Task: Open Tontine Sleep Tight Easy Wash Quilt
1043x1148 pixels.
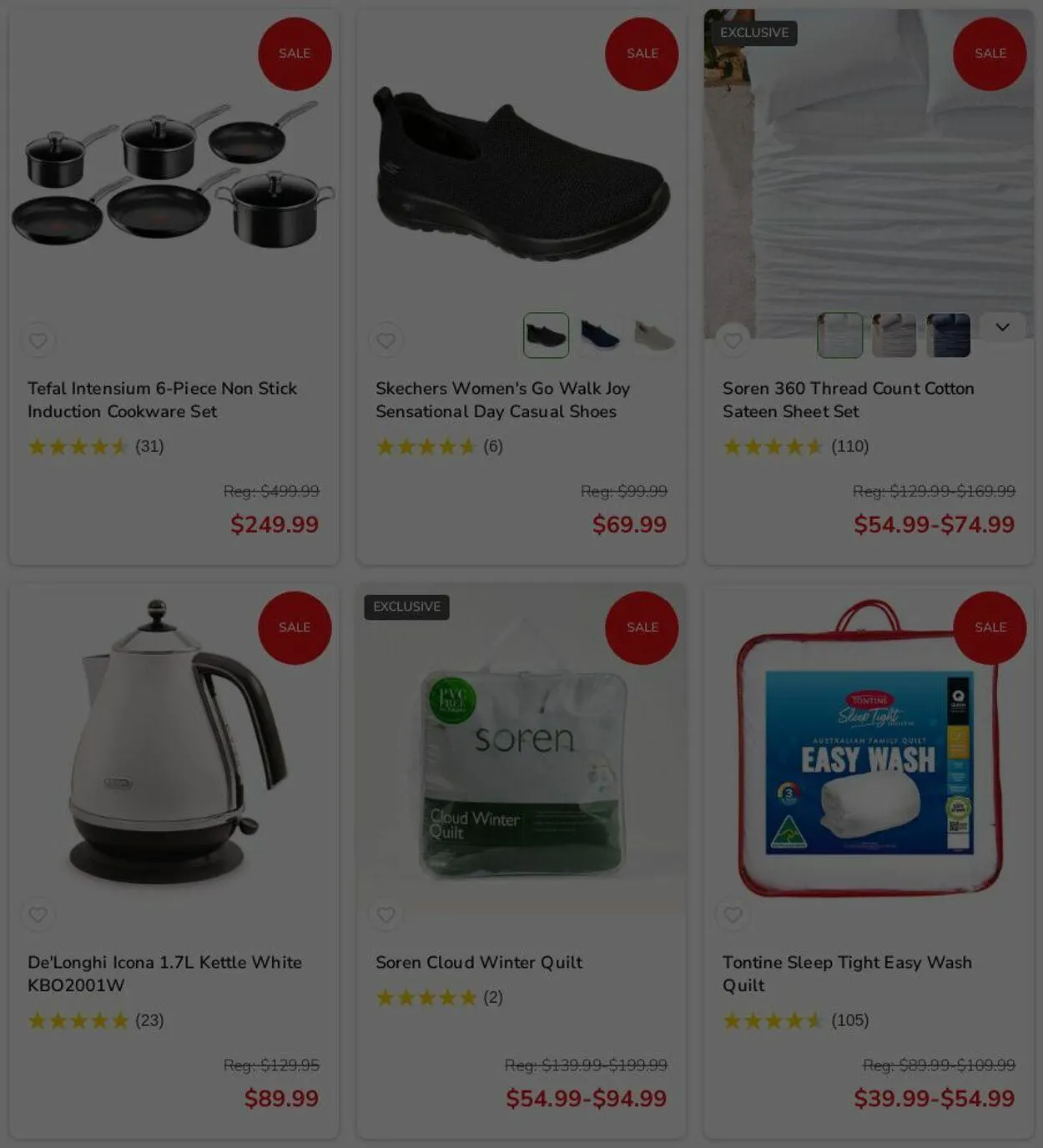Action: [x=847, y=974]
